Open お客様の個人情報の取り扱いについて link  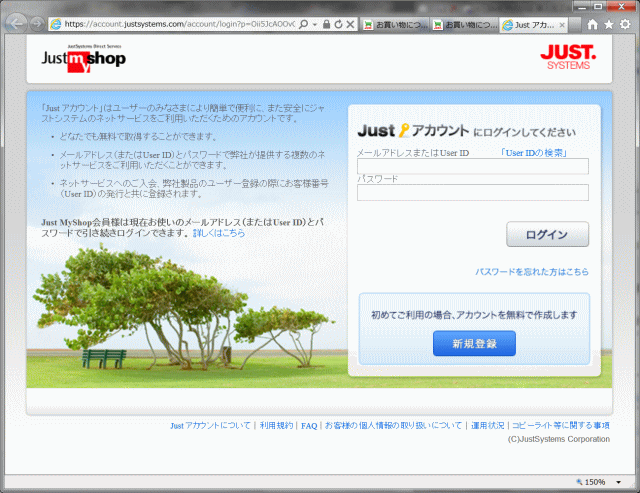click(x=393, y=426)
